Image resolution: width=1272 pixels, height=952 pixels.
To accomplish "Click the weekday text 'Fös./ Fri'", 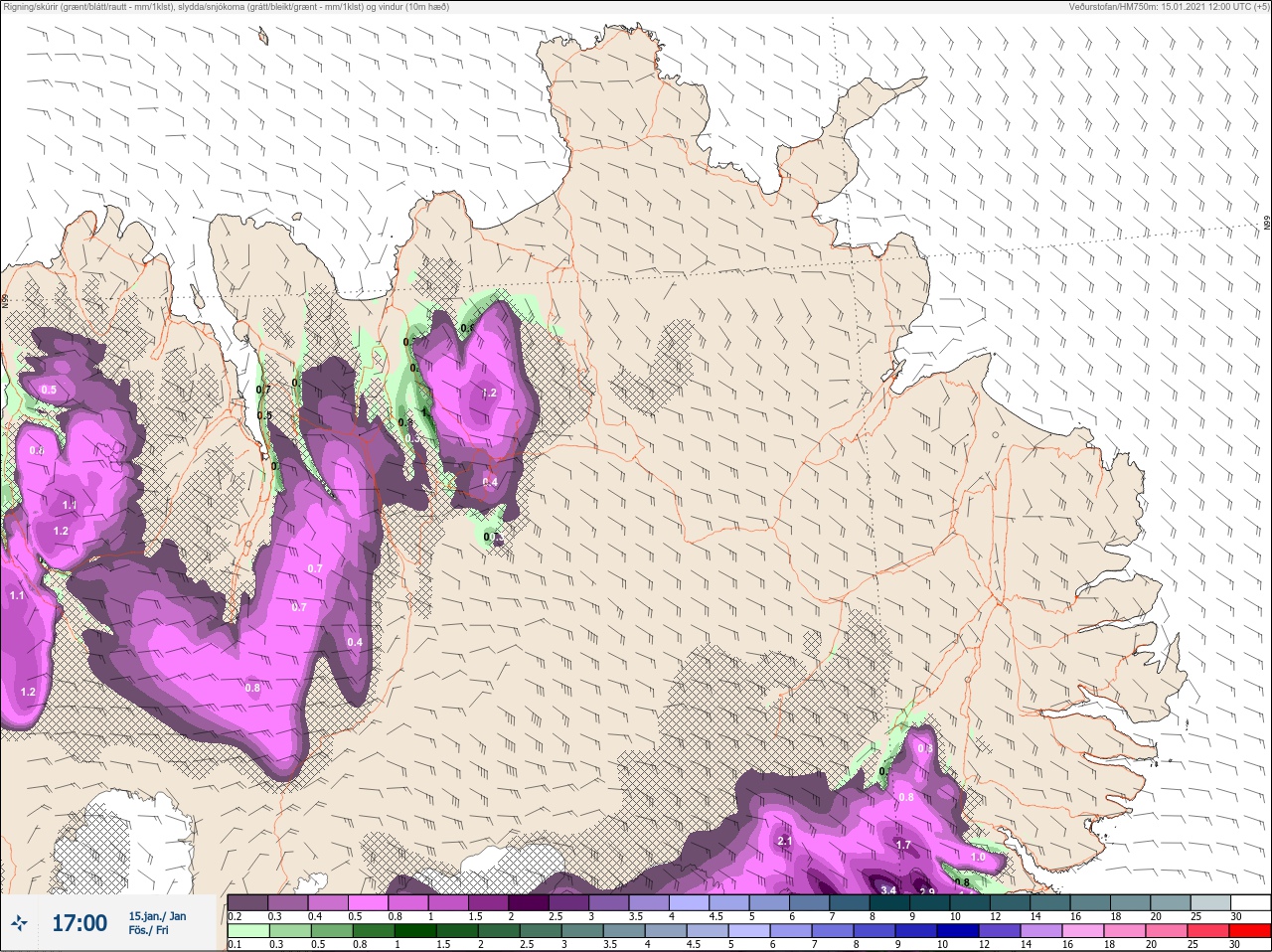I will coord(149,931).
